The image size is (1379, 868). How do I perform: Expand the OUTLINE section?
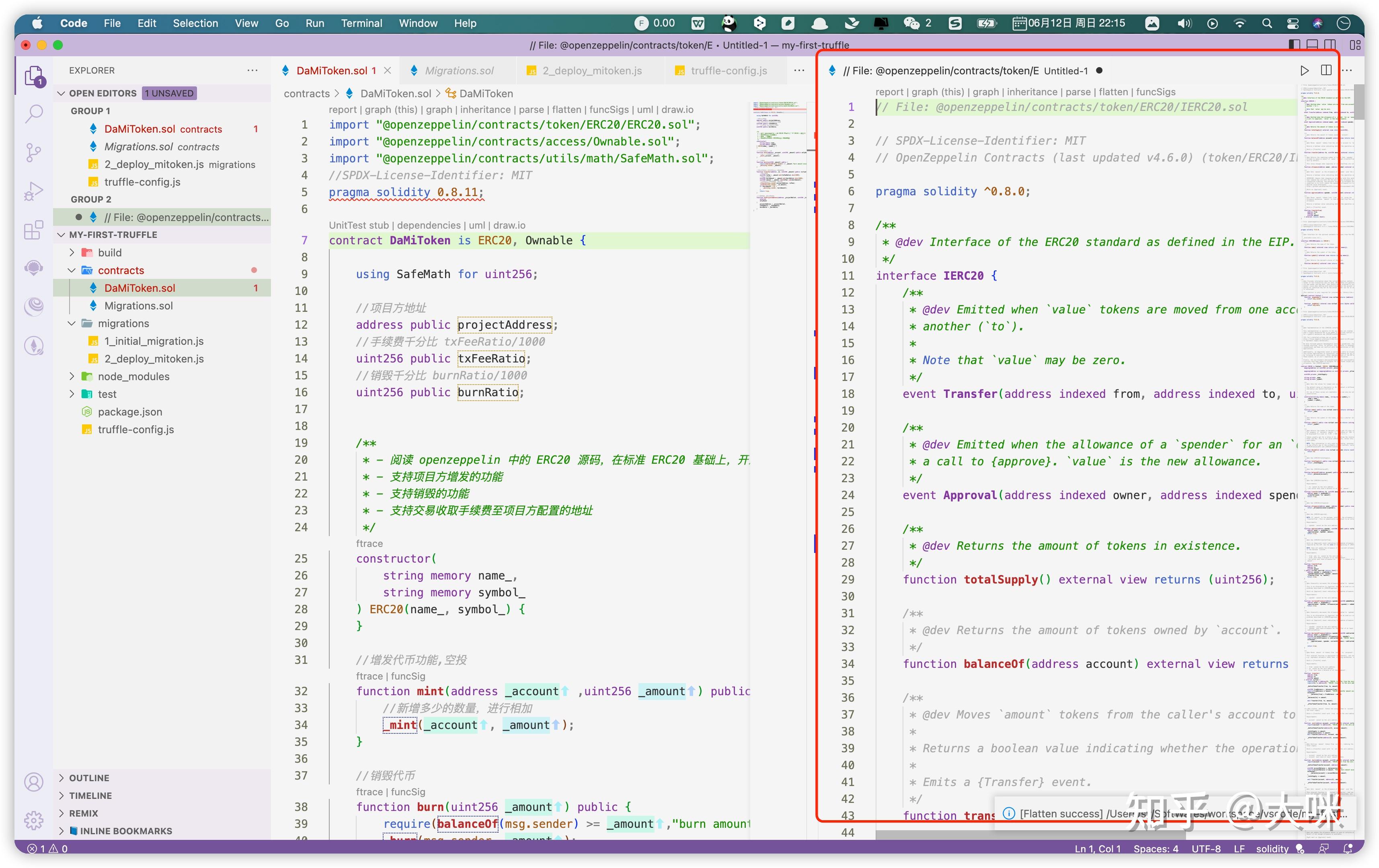(89, 778)
